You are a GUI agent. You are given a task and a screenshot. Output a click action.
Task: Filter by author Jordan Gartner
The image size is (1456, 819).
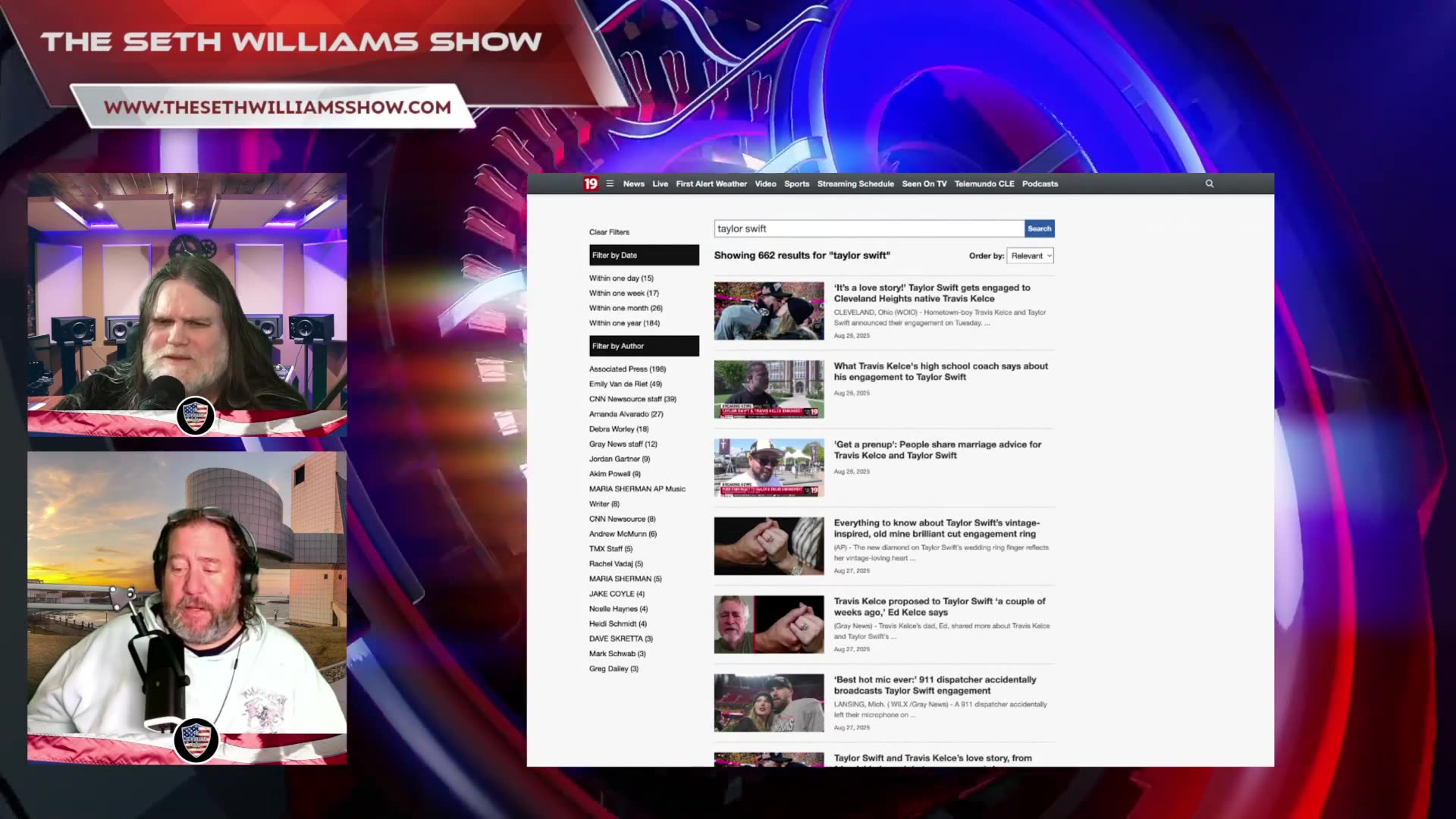click(620, 460)
